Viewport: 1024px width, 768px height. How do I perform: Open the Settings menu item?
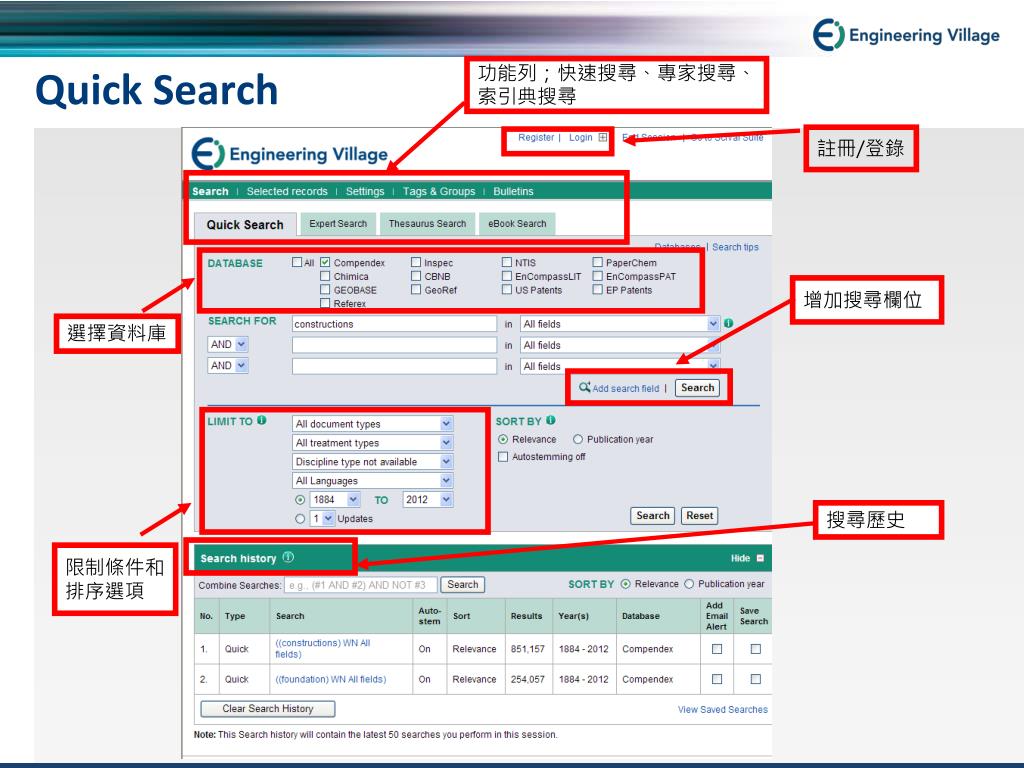click(x=365, y=191)
